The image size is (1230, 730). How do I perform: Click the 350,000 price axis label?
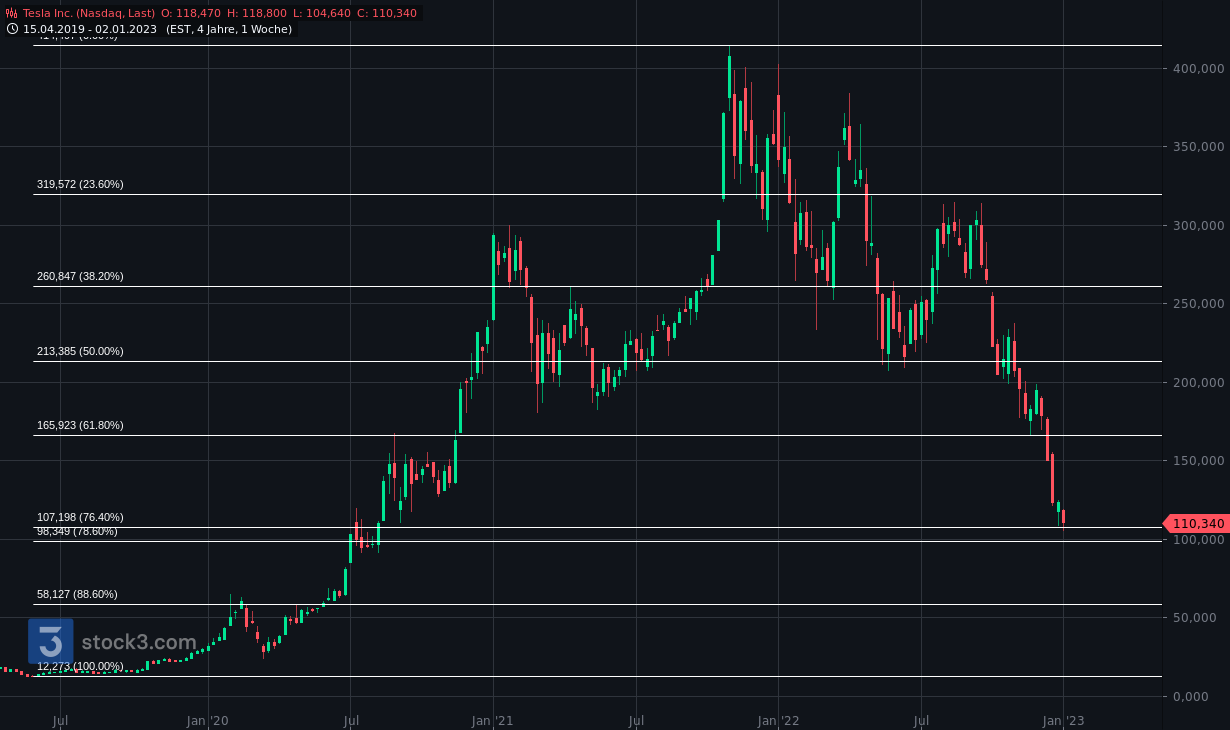tap(1198, 146)
